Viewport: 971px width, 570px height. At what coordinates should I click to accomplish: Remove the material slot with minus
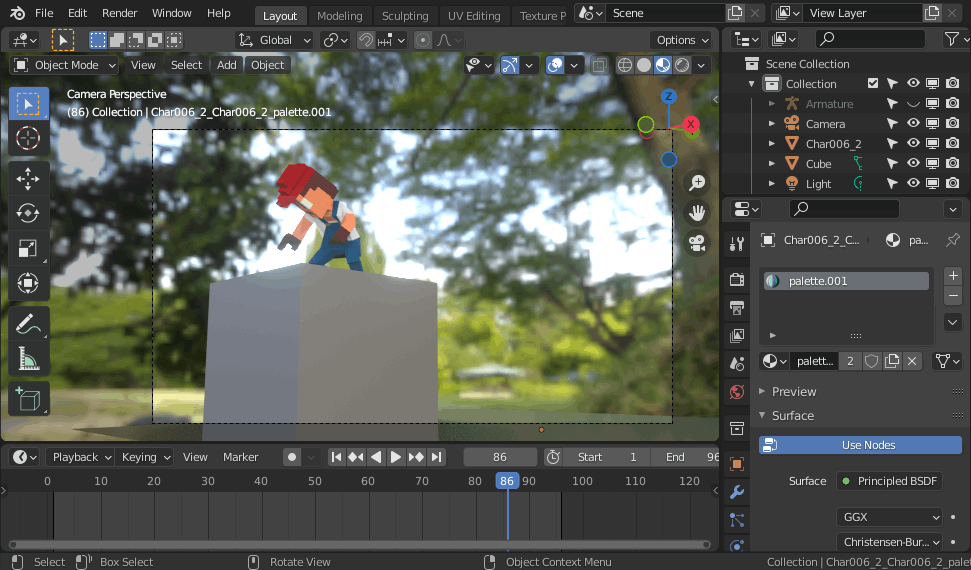953,296
